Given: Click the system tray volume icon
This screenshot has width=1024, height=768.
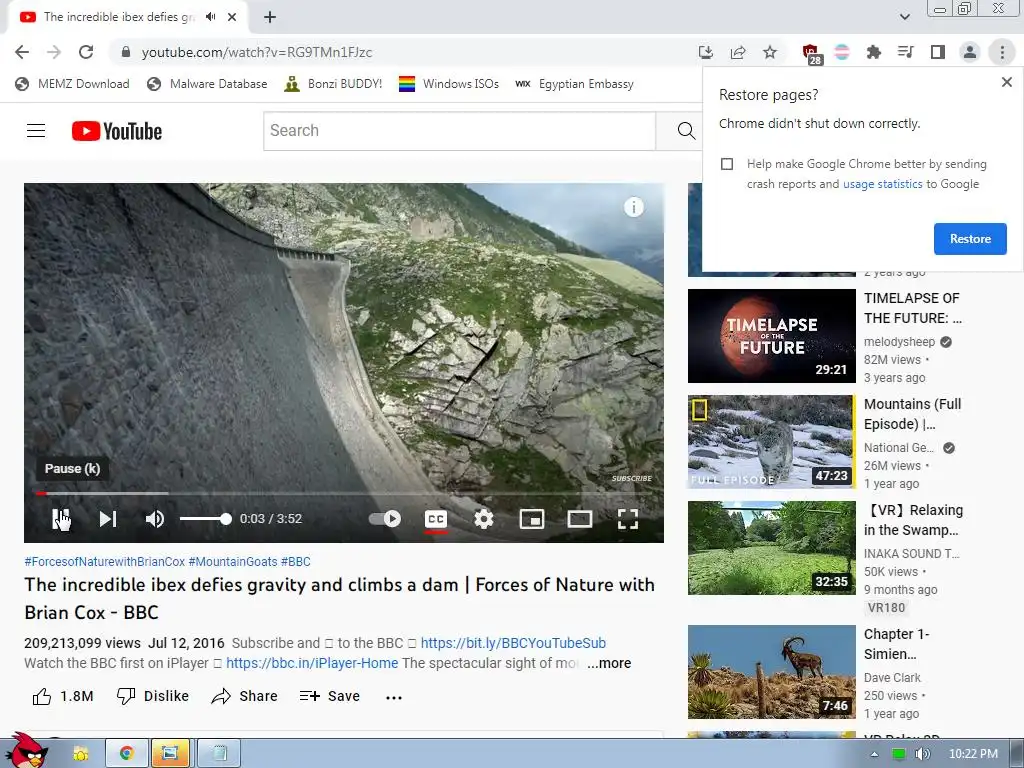Looking at the screenshot, I should (922, 754).
